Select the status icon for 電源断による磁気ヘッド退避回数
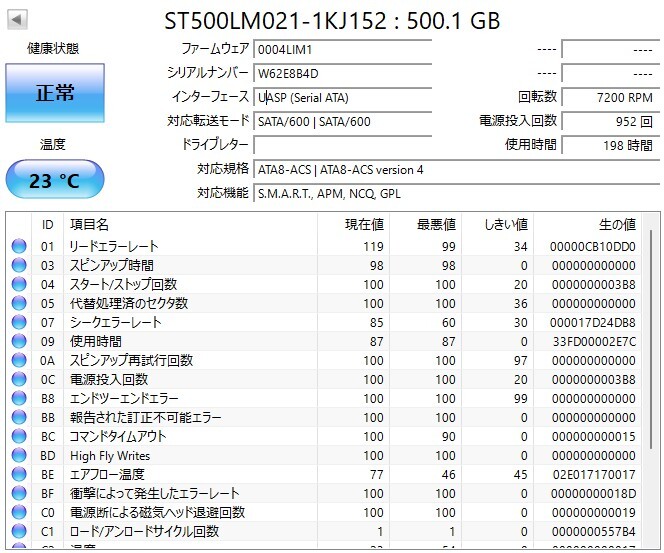664x553 pixels. point(19,512)
